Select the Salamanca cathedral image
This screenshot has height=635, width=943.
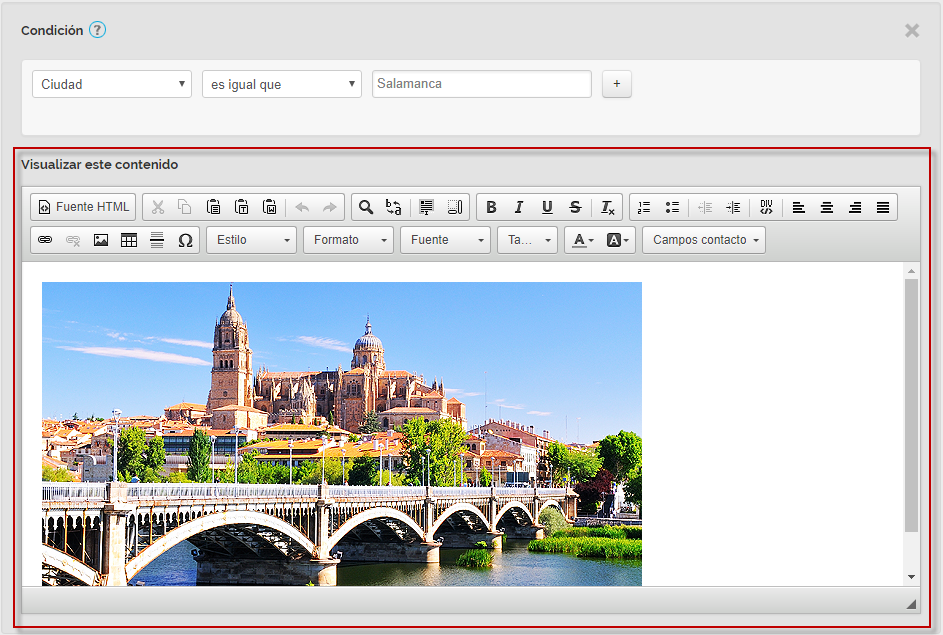(x=342, y=434)
